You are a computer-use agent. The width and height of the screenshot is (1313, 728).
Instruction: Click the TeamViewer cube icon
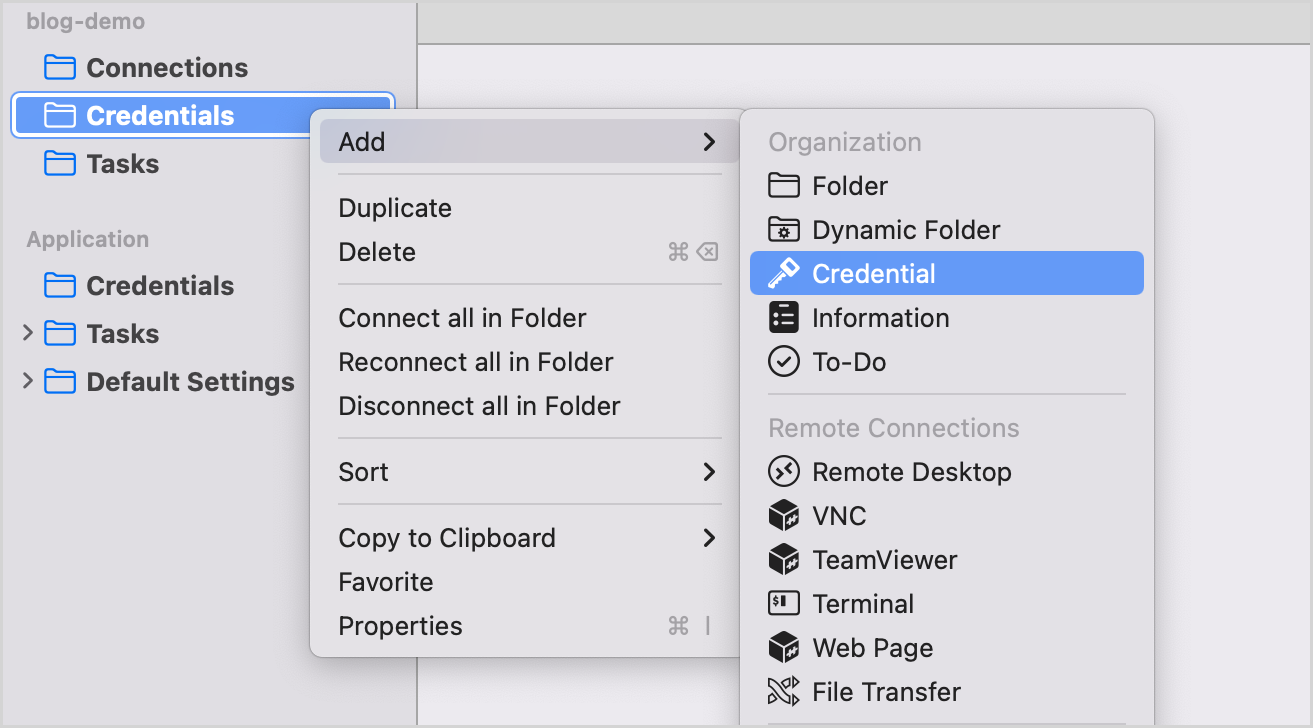pyautogui.click(x=784, y=560)
